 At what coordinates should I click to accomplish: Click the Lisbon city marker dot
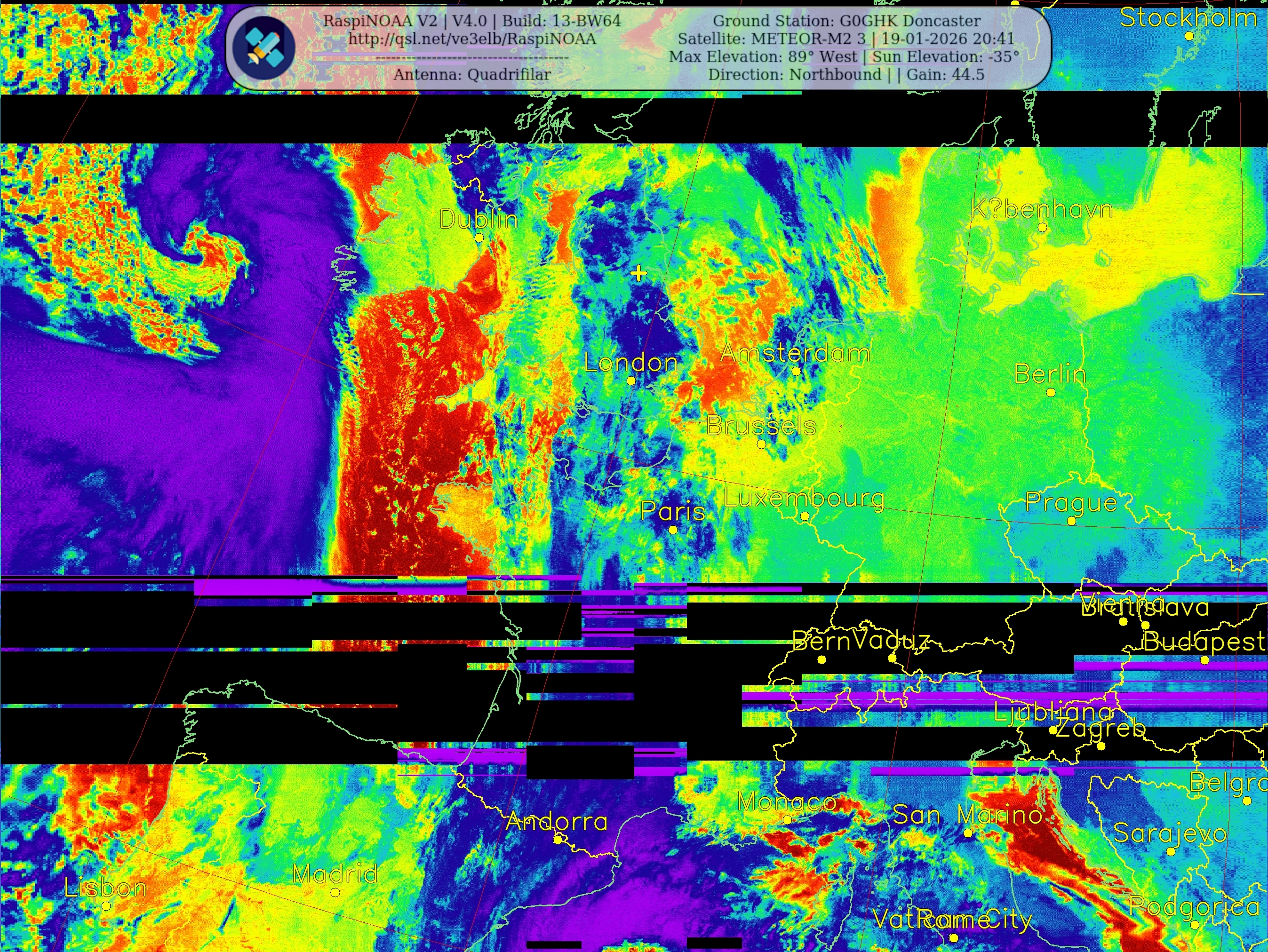[x=106, y=906]
